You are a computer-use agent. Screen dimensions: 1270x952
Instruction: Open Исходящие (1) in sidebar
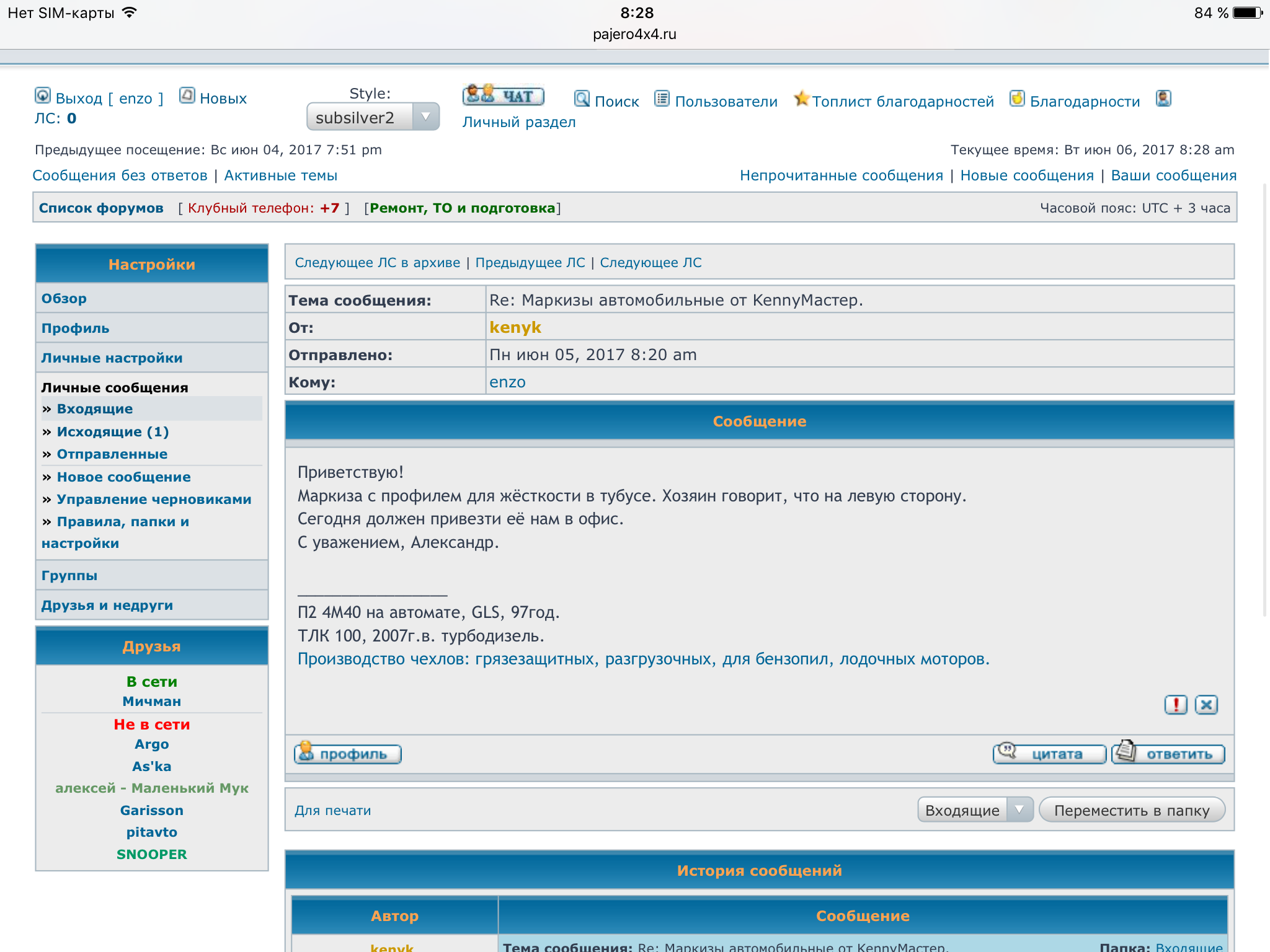[112, 431]
